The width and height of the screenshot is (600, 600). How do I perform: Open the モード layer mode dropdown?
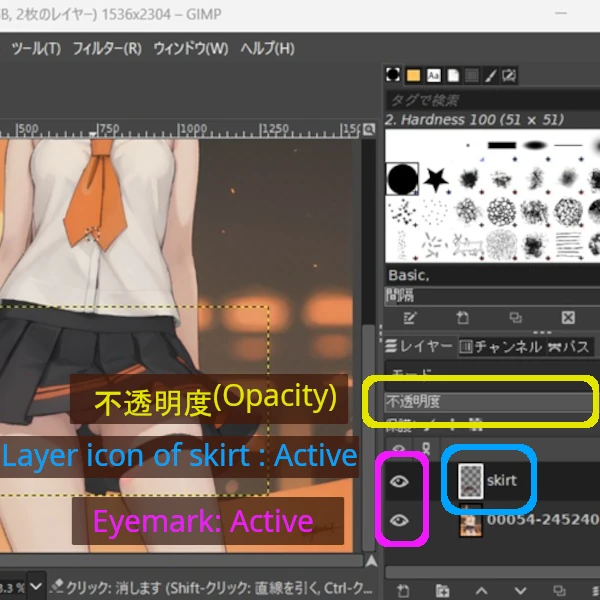[x=492, y=373]
